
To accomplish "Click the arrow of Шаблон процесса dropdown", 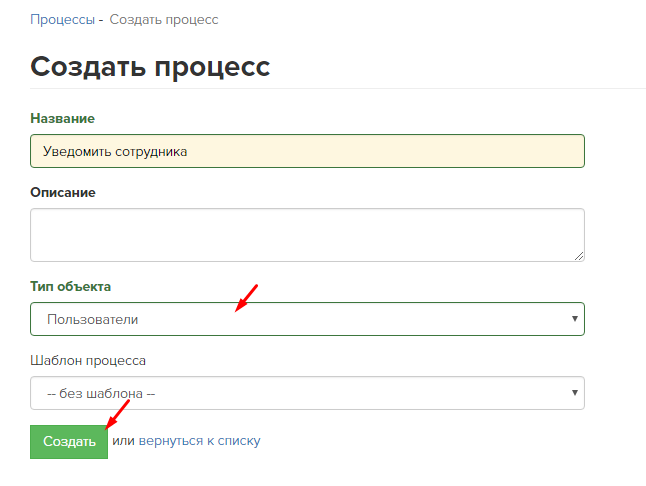I will (575, 393).
